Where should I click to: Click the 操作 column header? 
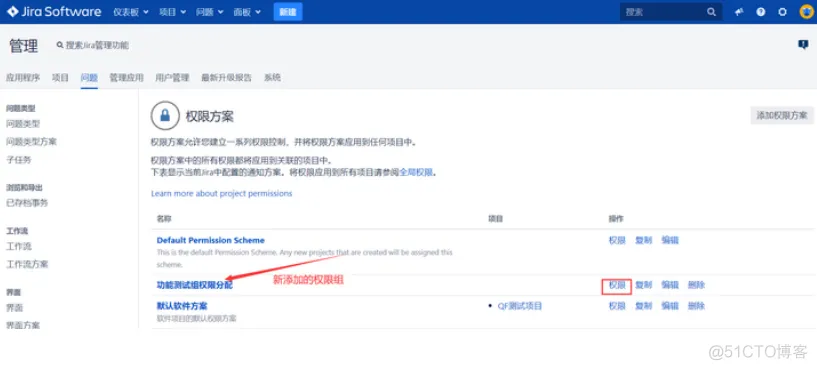point(616,218)
